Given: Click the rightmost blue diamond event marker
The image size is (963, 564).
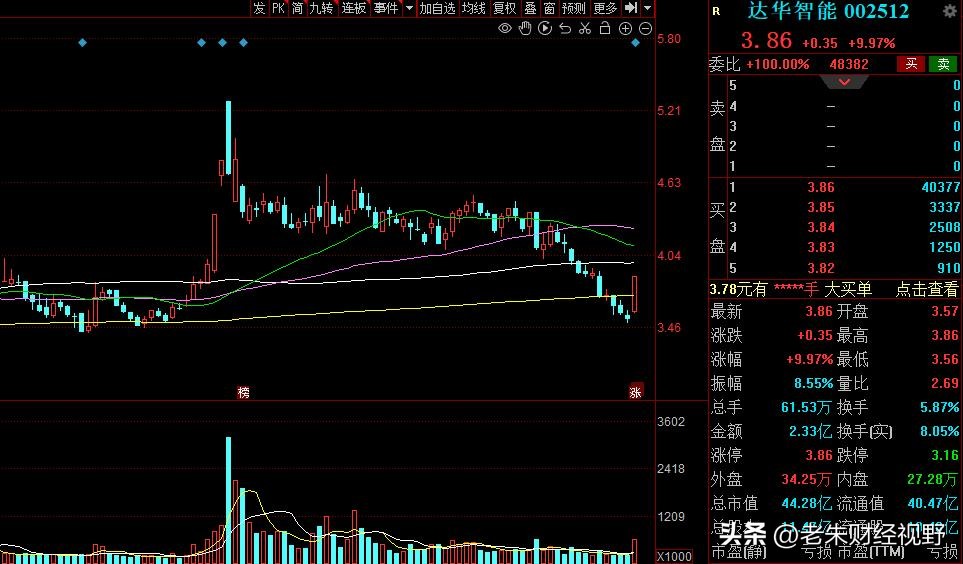Looking at the screenshot, I should 636,42.
